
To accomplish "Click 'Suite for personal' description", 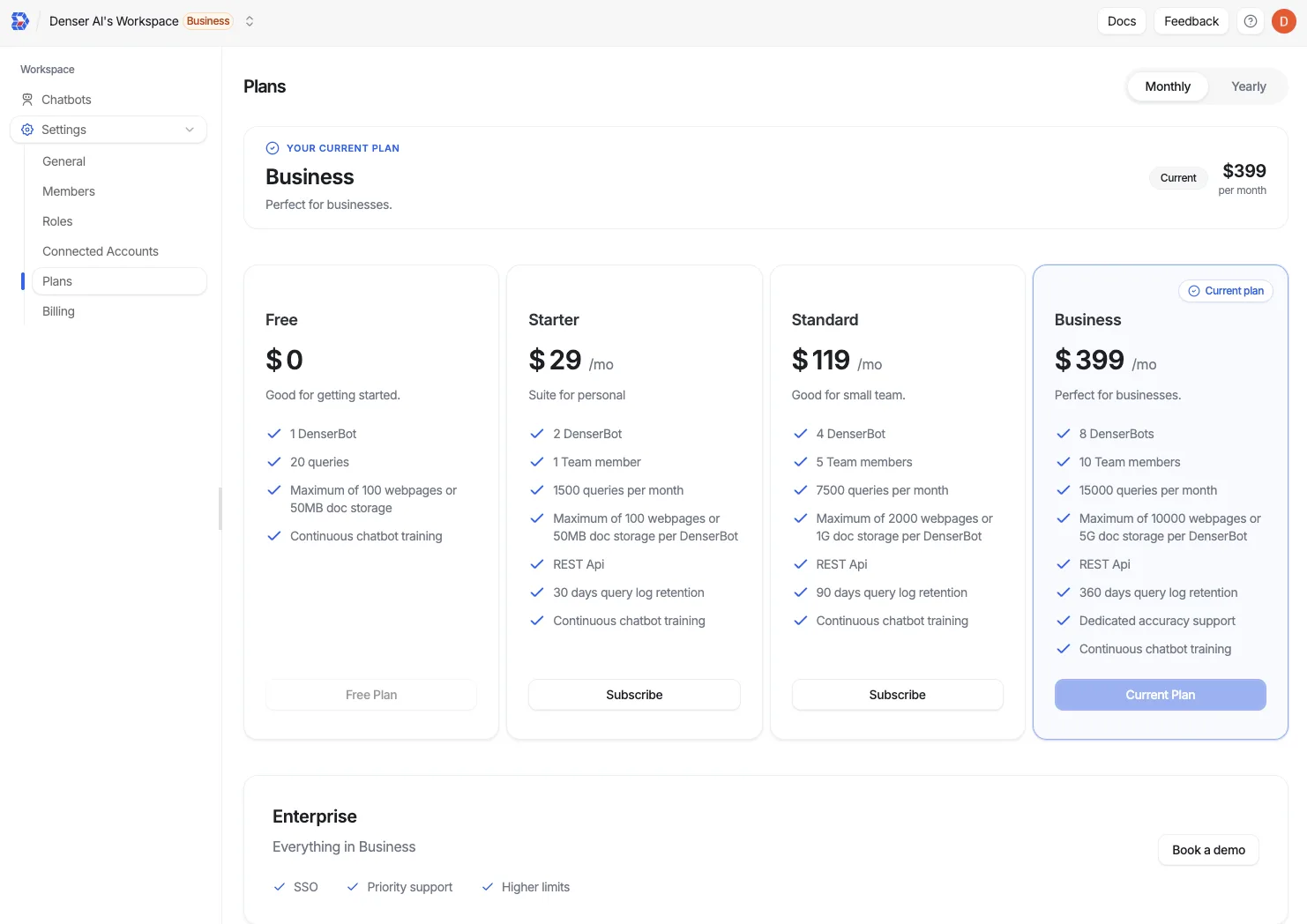I will (x=577, y=395).
